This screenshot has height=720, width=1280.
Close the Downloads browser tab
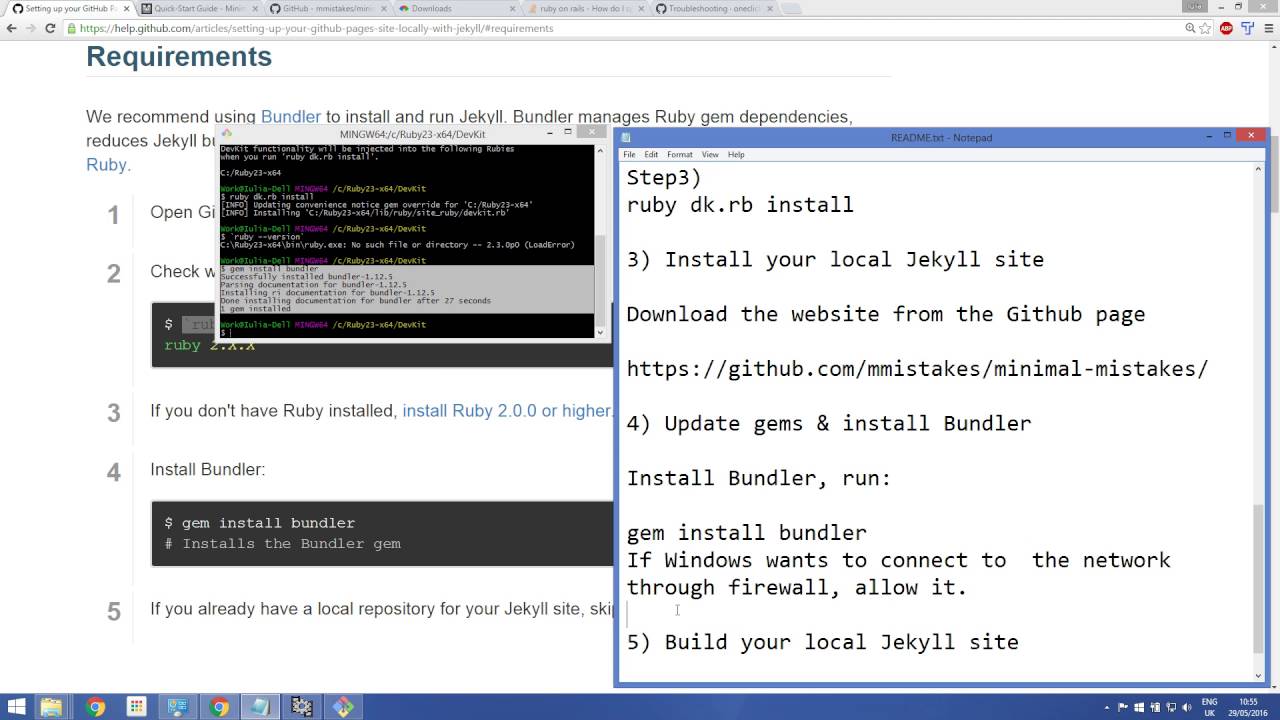[512, 8]
